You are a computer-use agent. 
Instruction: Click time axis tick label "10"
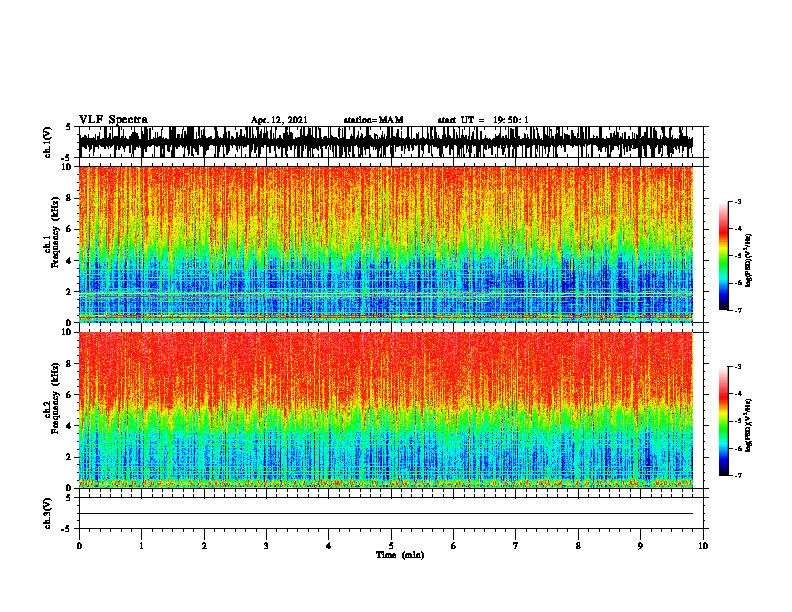703,546
